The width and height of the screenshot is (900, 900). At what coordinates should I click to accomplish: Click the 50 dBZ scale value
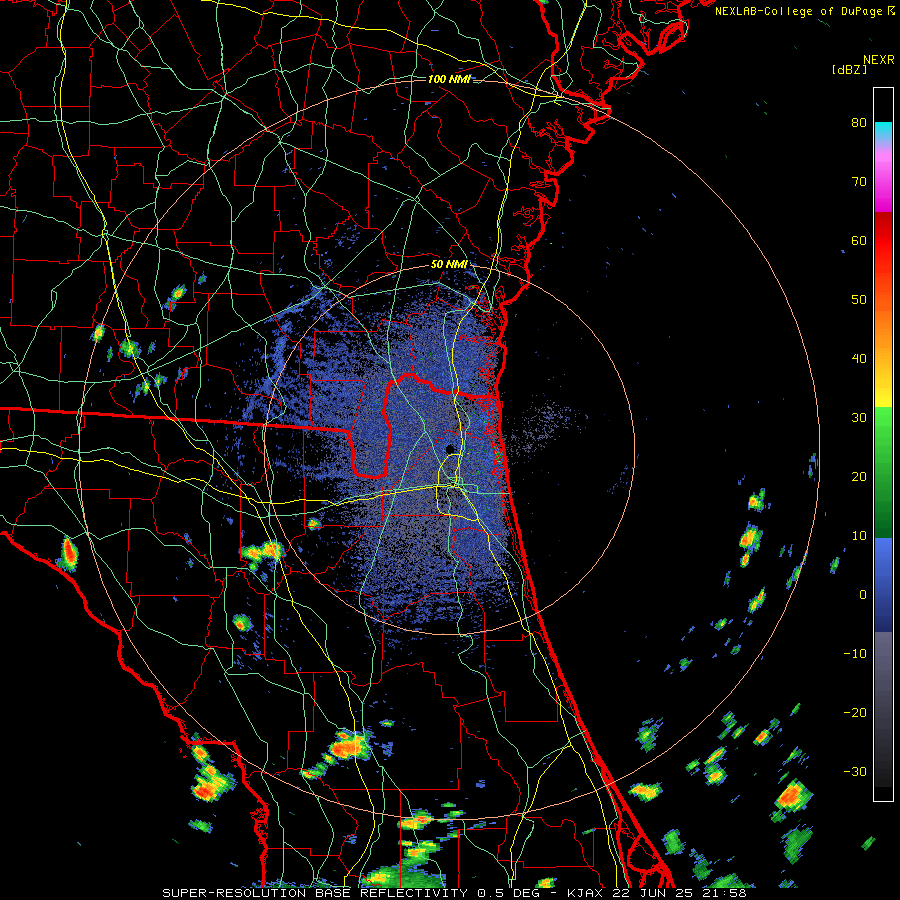[x=859, y=300]
